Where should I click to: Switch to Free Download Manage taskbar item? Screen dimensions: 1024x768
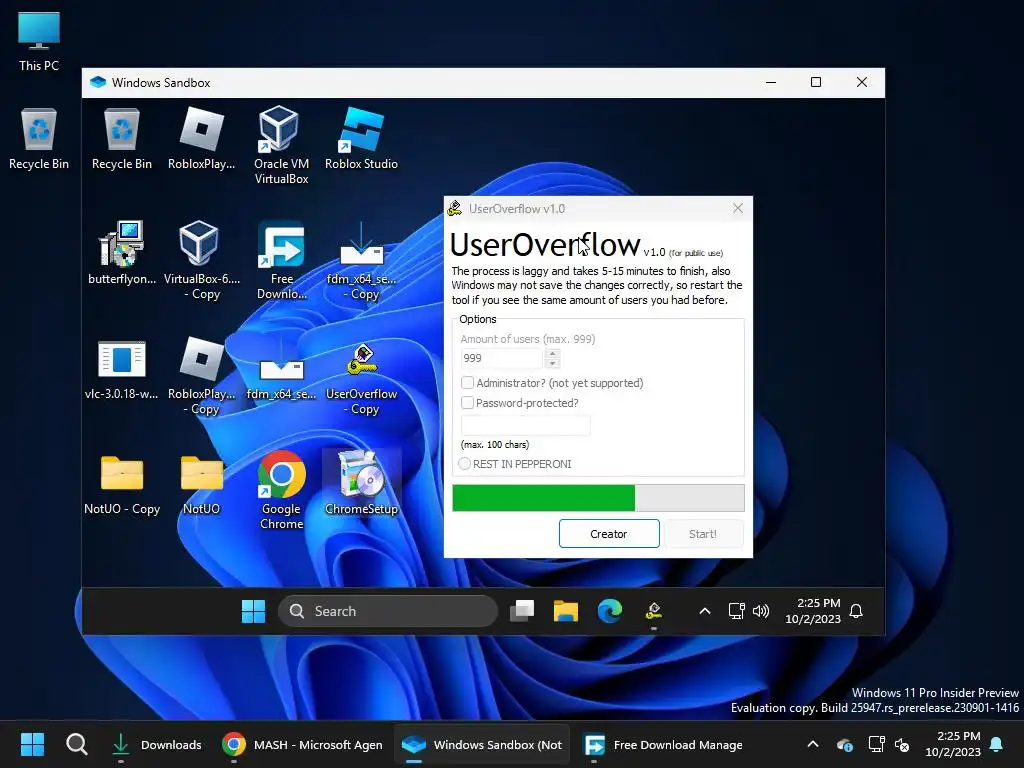point(662,744)
